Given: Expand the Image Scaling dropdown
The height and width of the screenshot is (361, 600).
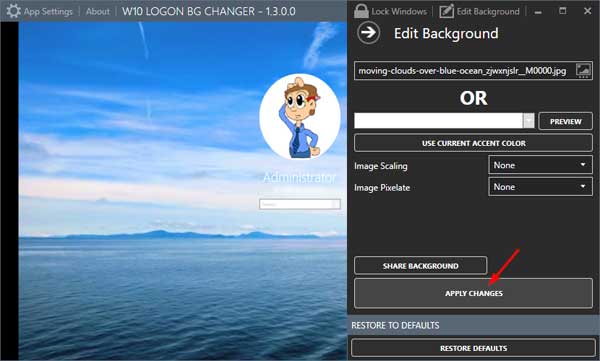Looking at the screenshot, I should click(x=540, y=165).
